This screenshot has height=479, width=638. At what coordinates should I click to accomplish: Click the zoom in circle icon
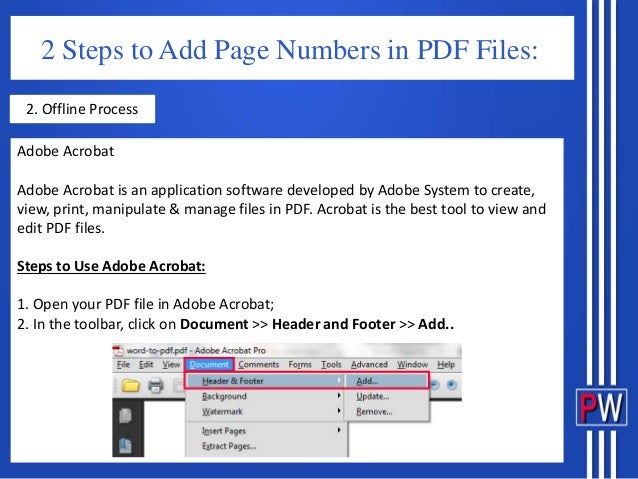[452, 385]
